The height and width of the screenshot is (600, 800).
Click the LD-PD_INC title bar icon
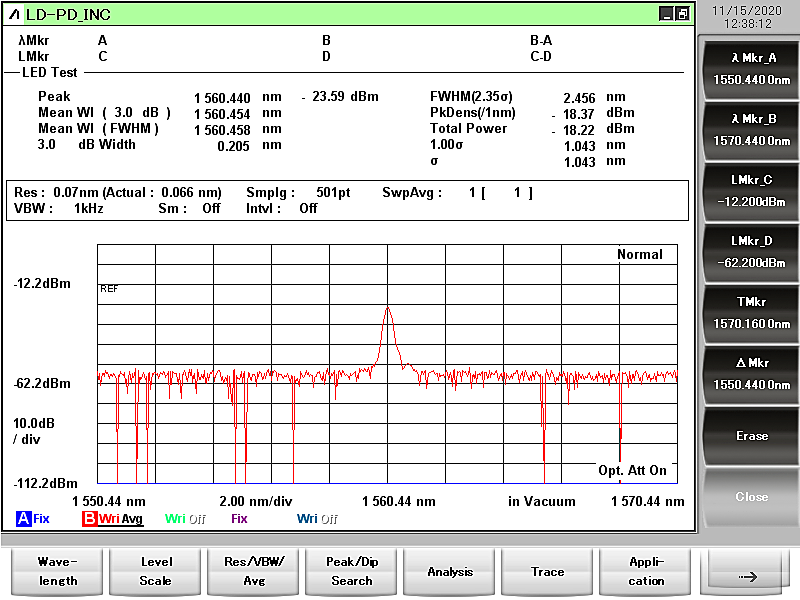coord(14,14)
